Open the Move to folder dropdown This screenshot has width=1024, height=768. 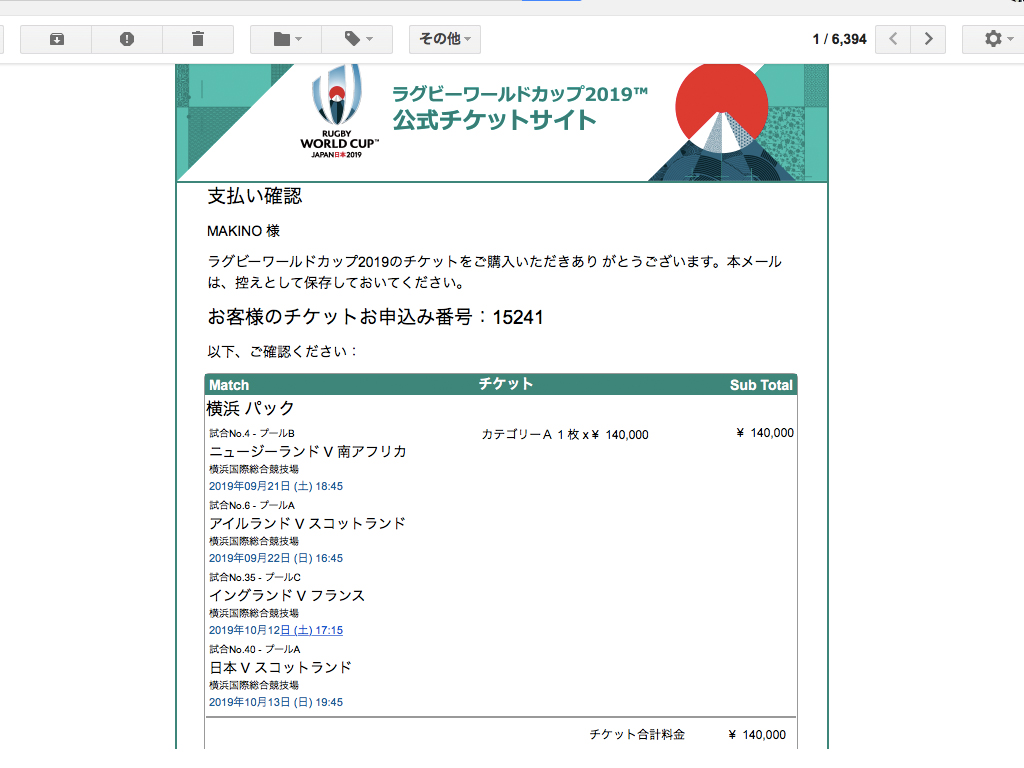pyautogui.click(x=286, y=39)
